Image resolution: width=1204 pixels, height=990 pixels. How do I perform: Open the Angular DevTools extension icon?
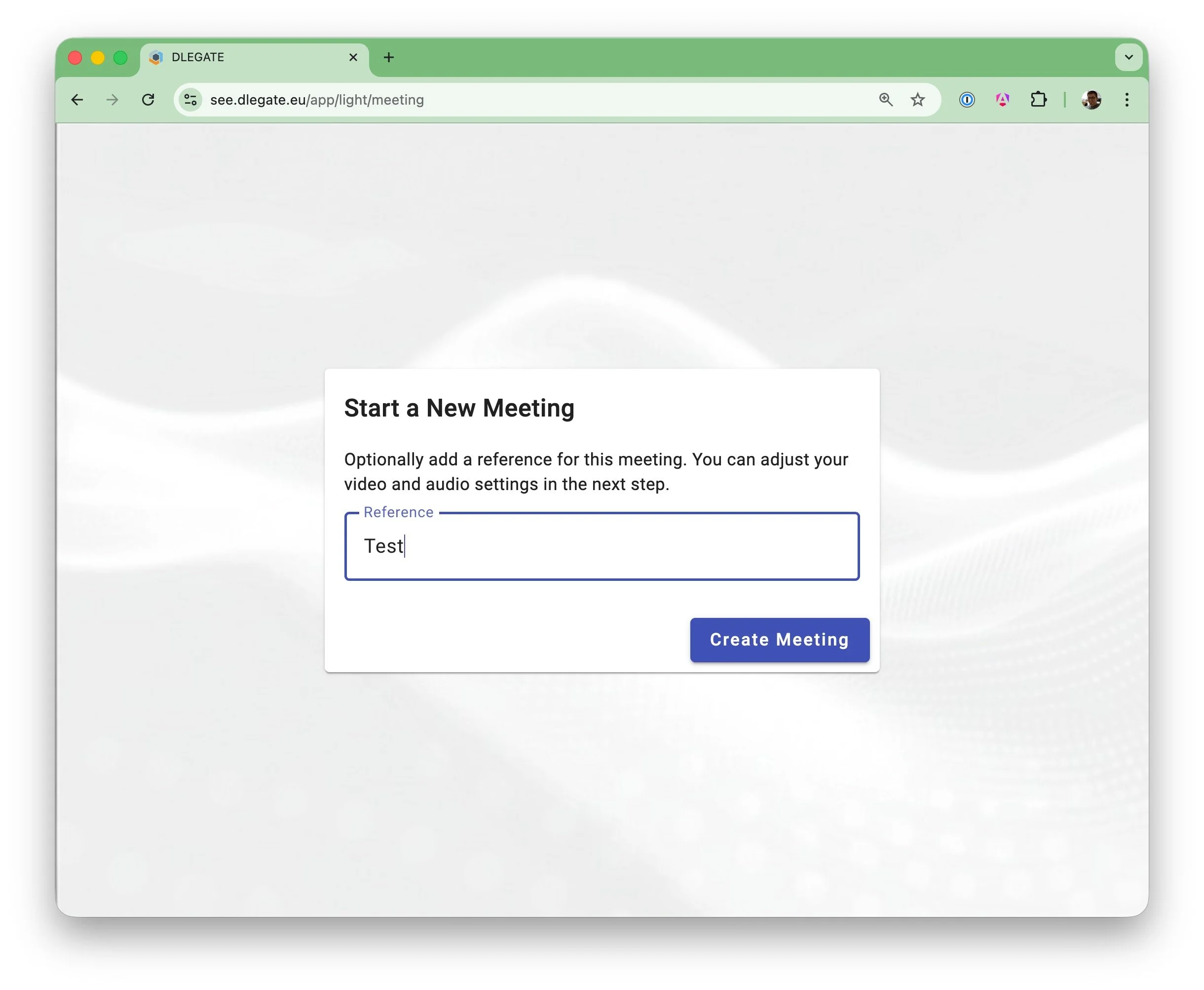coord(1002,100)
